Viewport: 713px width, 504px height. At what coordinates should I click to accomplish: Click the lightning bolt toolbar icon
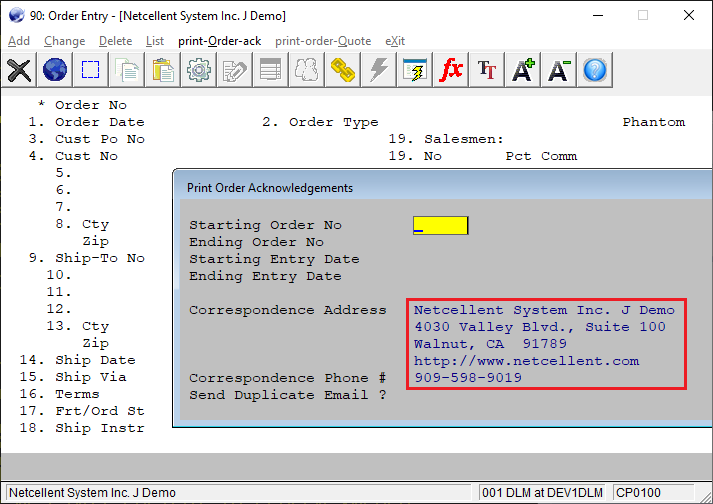click(x=378, y=70)
